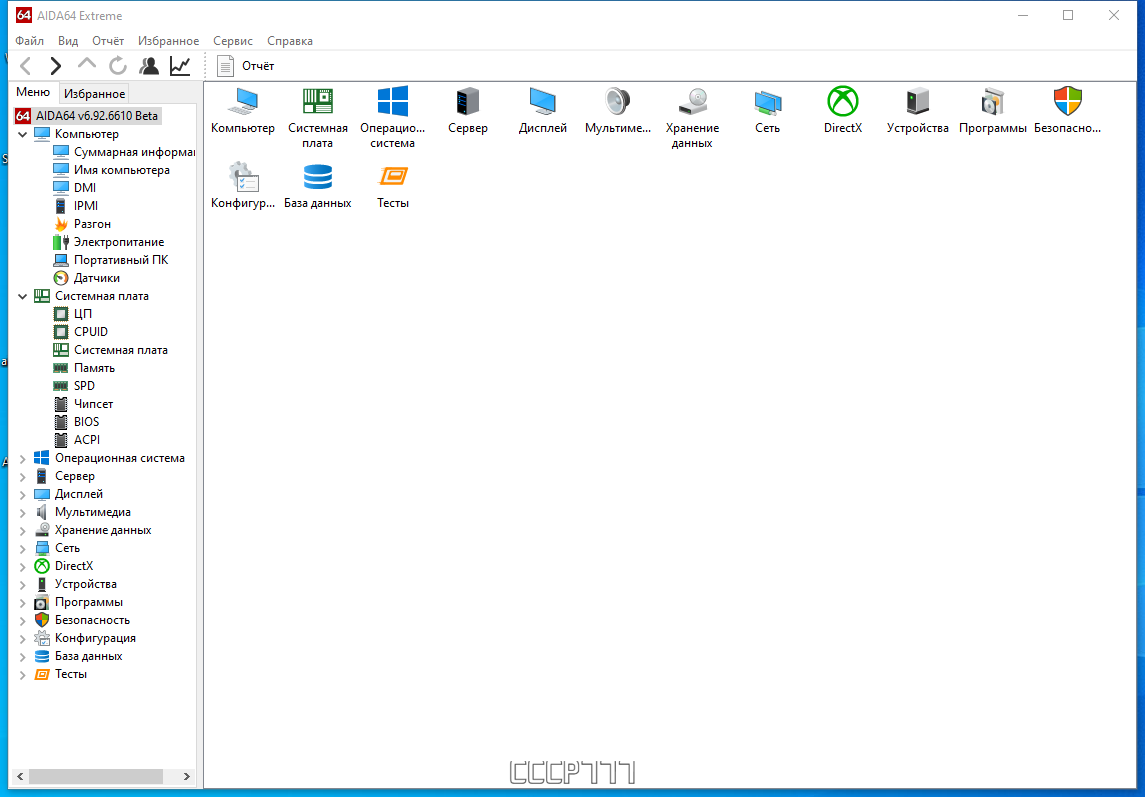This screenshot has height=797, width=1145.
Task: Open the Конфигурация icon in the right pane
Action: (243, 186)
